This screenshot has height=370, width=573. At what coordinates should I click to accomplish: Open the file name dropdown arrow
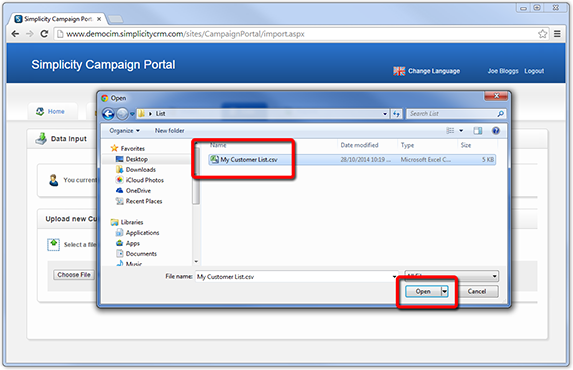click(x=394, y=276)
